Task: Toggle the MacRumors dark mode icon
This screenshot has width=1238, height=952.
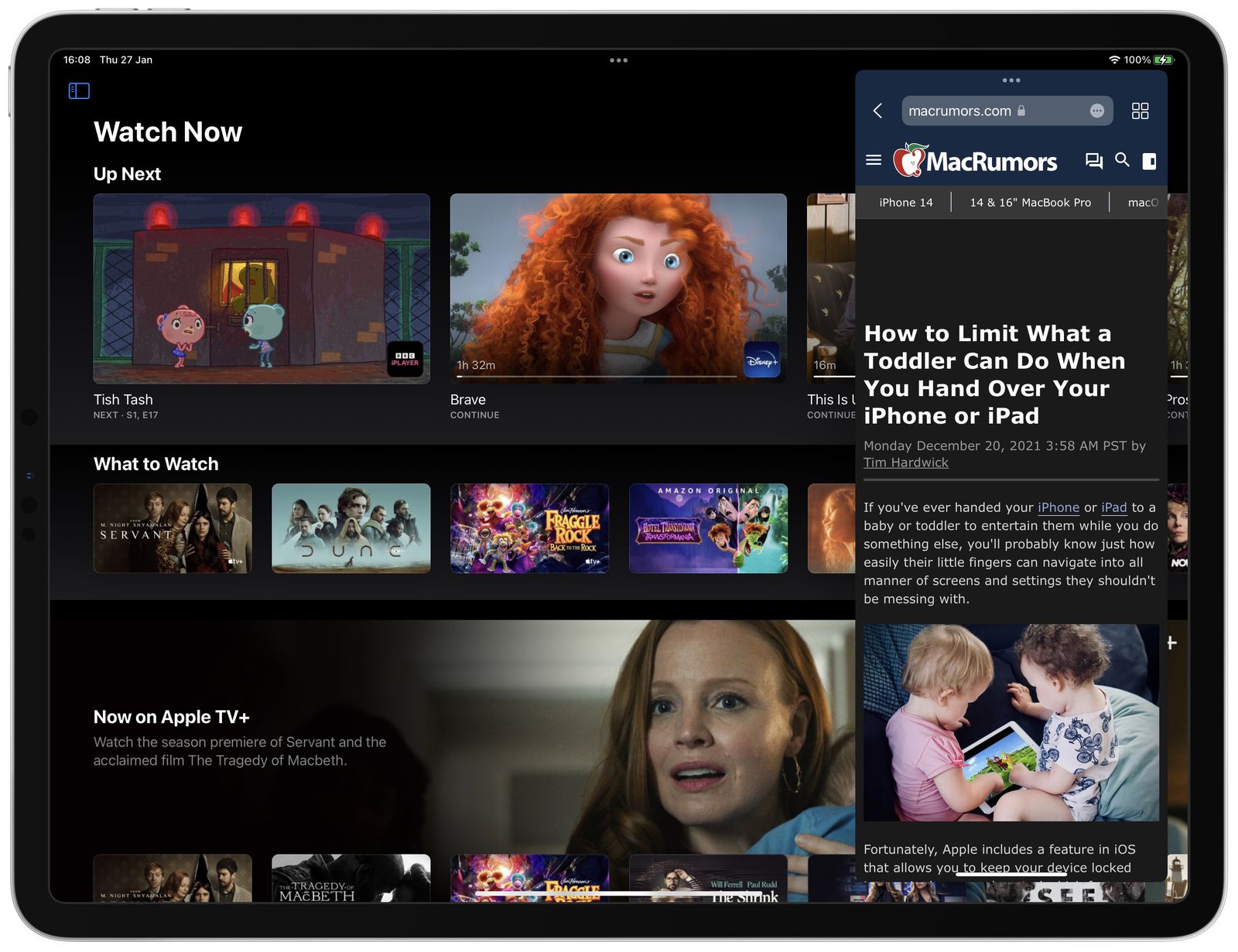Action: [x=1150, y=161]
